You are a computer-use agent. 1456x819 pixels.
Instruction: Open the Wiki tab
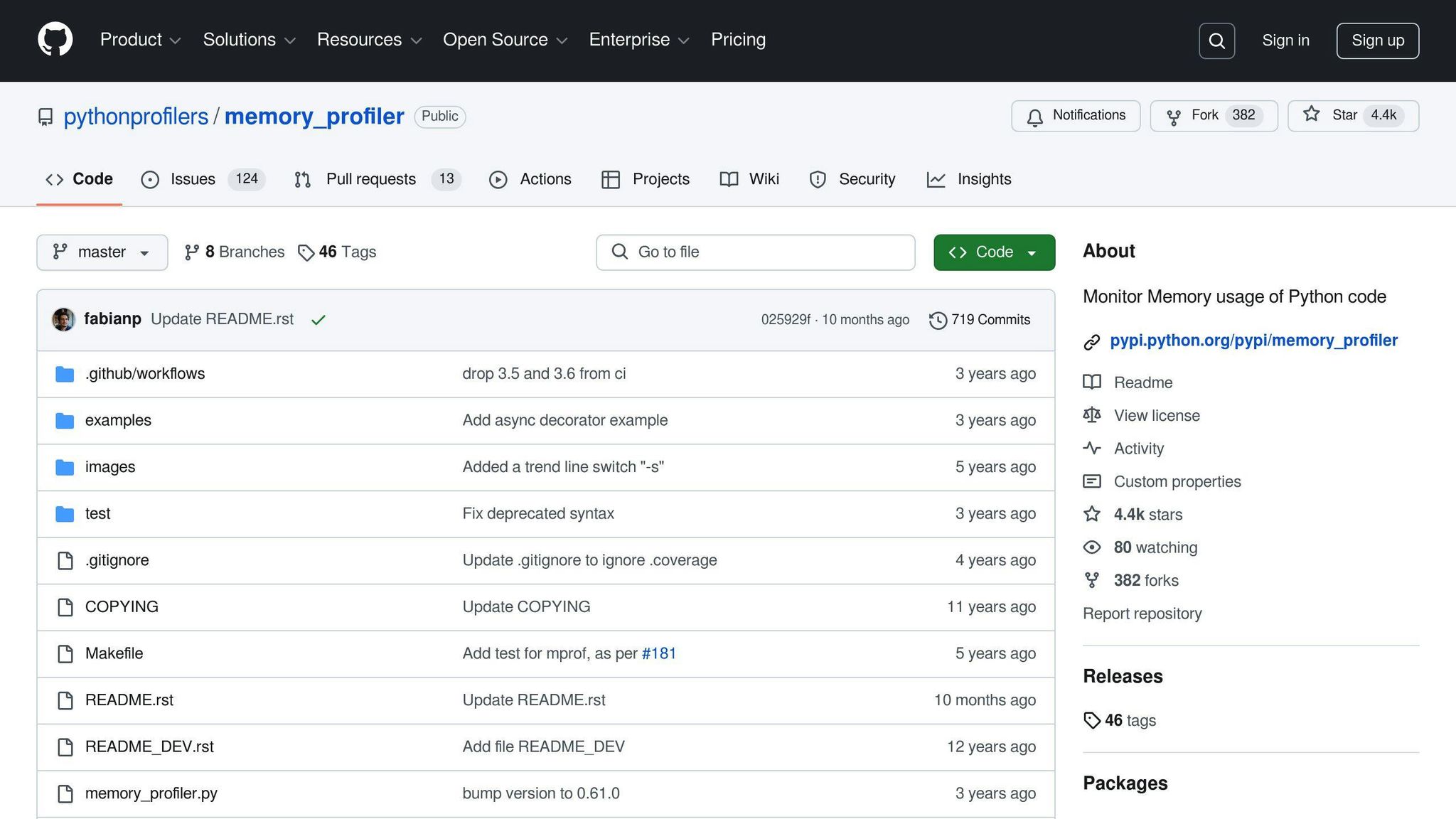click(761, 179)
